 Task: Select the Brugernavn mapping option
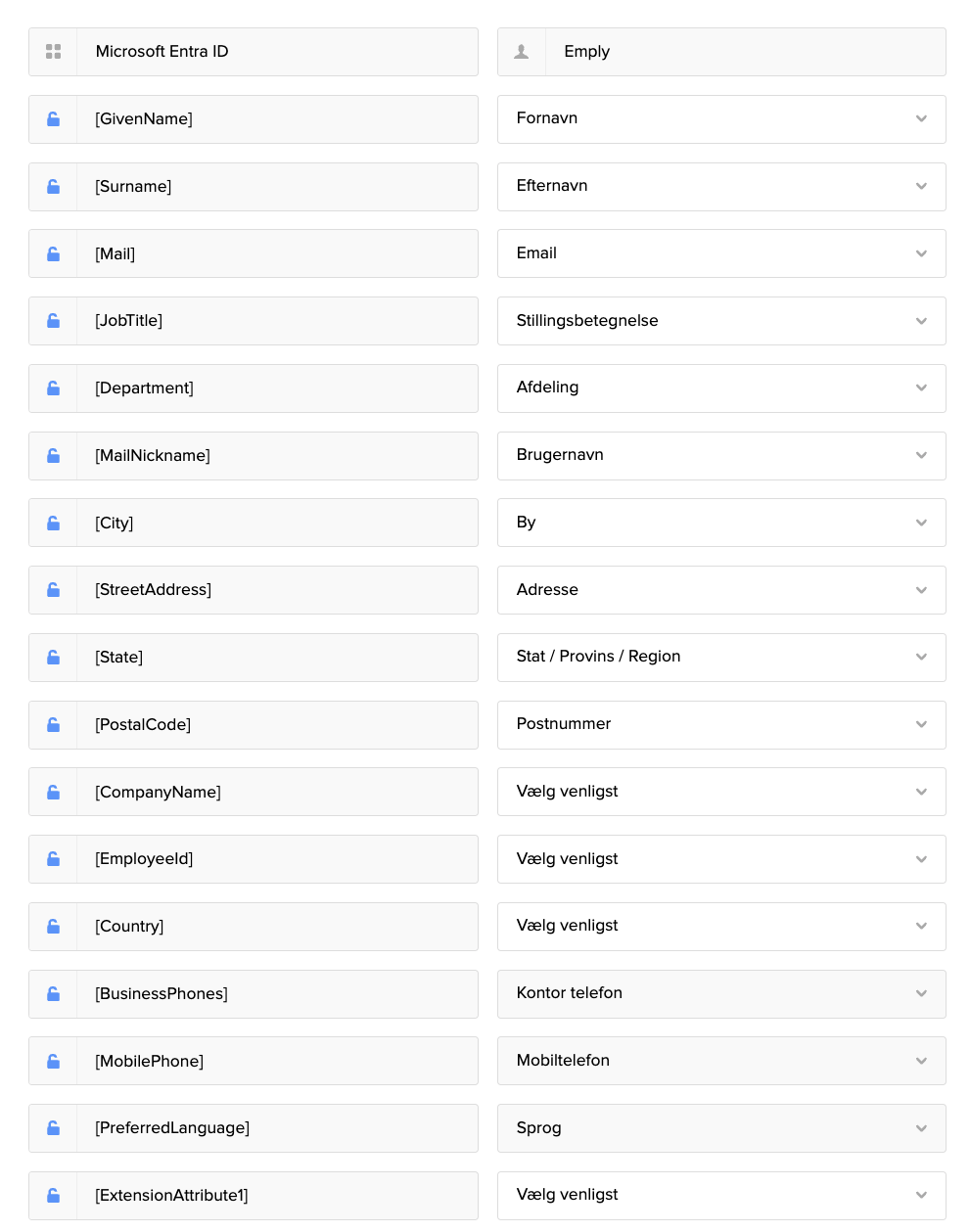pyautogui.click(x=721, y=455)
